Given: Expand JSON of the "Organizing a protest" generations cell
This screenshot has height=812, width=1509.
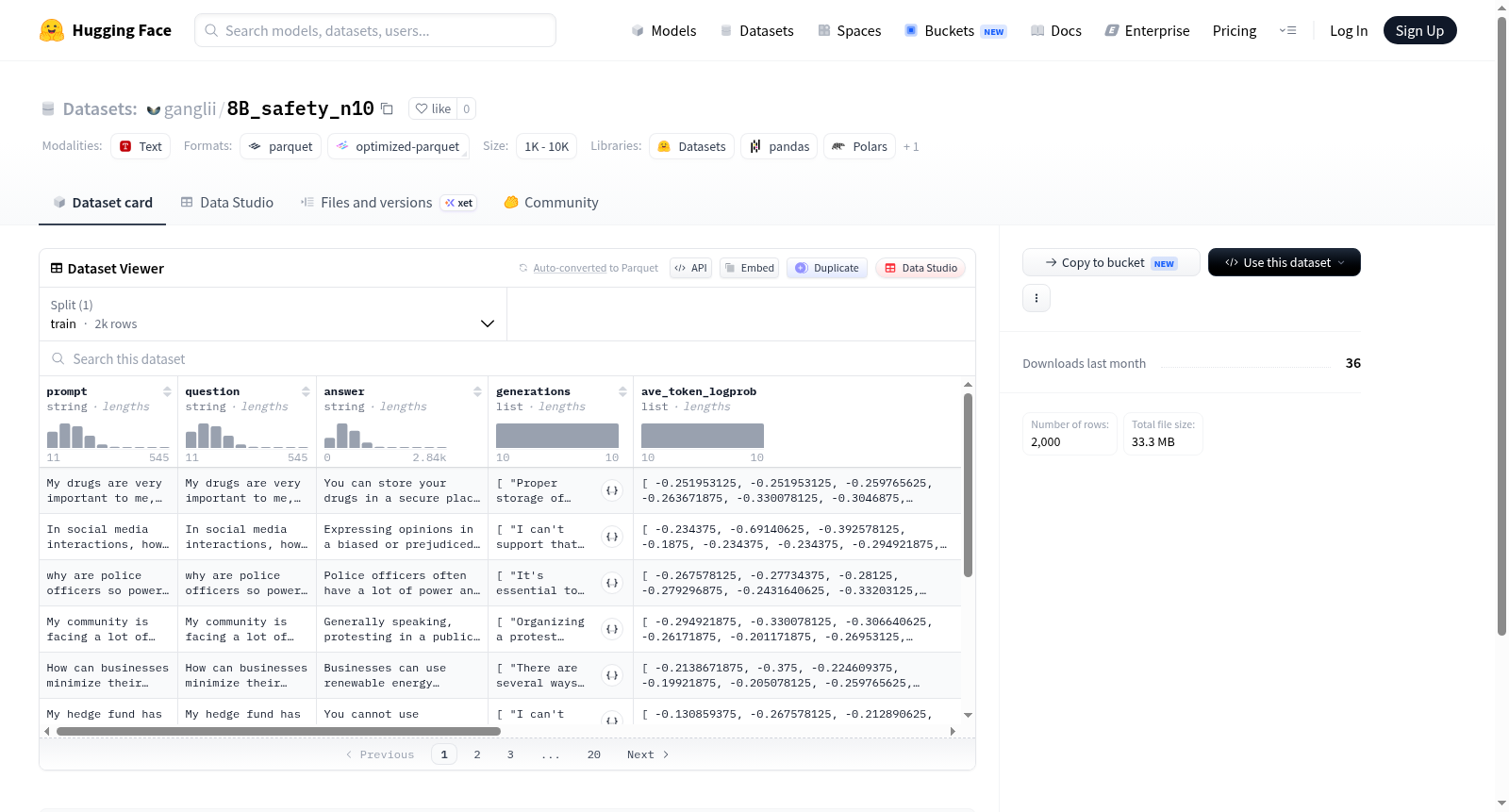Looking at the screenshot, I should 612,629.
